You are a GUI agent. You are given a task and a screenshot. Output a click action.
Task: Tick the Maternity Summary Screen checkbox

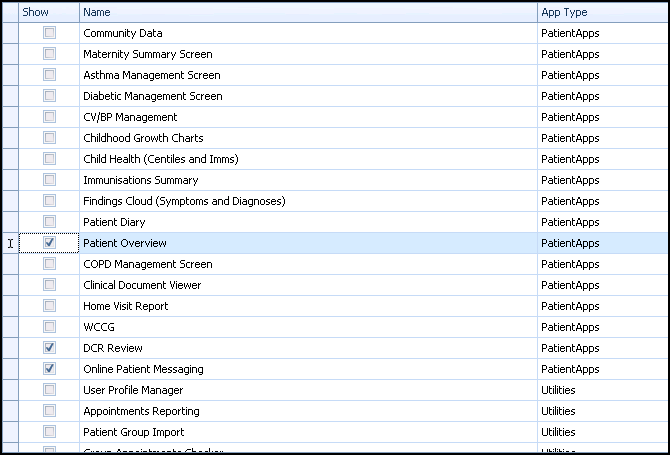tap(49, 54)
